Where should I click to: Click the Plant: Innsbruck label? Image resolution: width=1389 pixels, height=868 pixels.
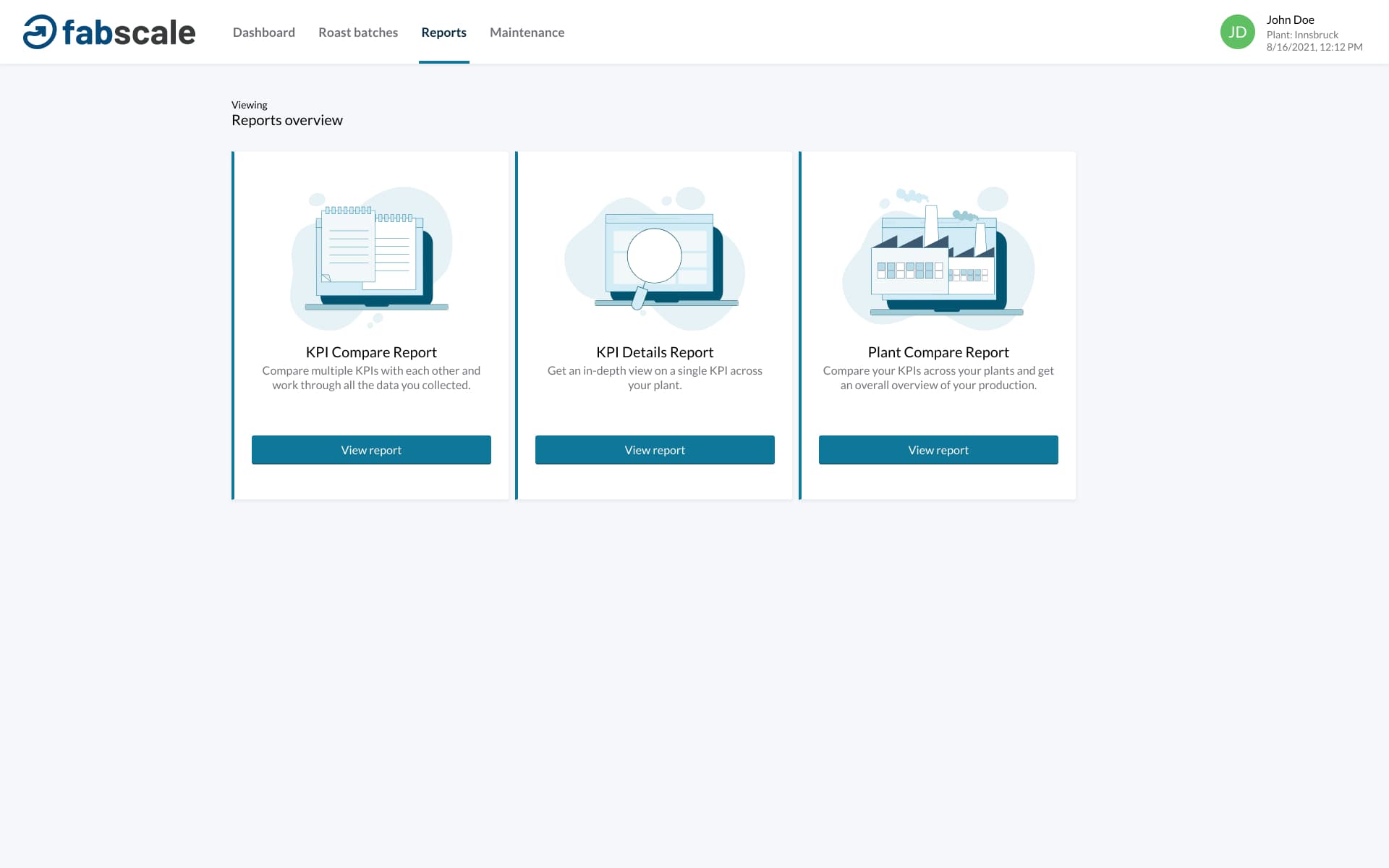click(1302, 35)
